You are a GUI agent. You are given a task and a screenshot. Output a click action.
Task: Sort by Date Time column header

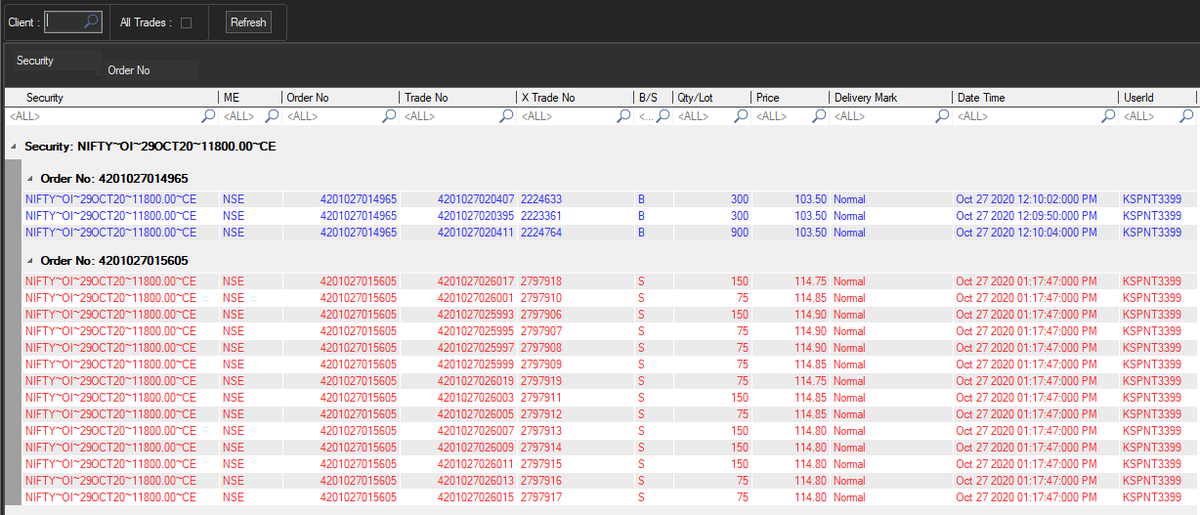click(1034, 98)
